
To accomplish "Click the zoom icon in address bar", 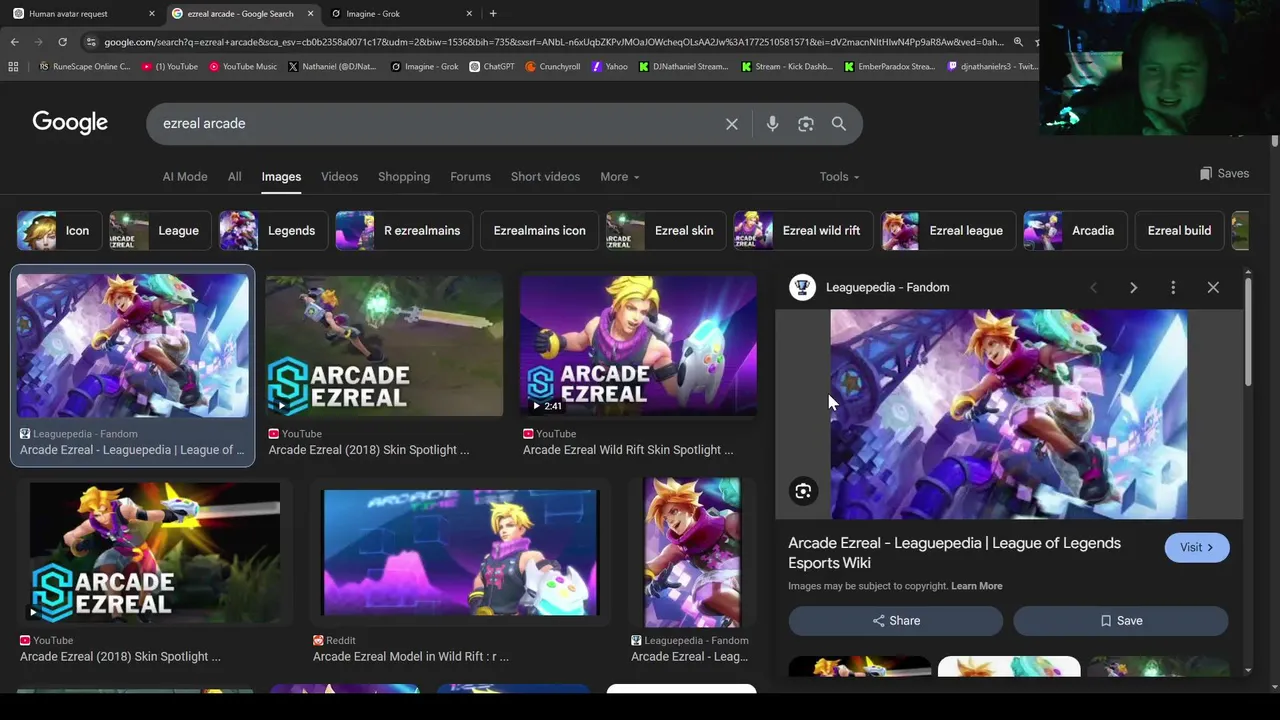I will (x=1018, y=42).
